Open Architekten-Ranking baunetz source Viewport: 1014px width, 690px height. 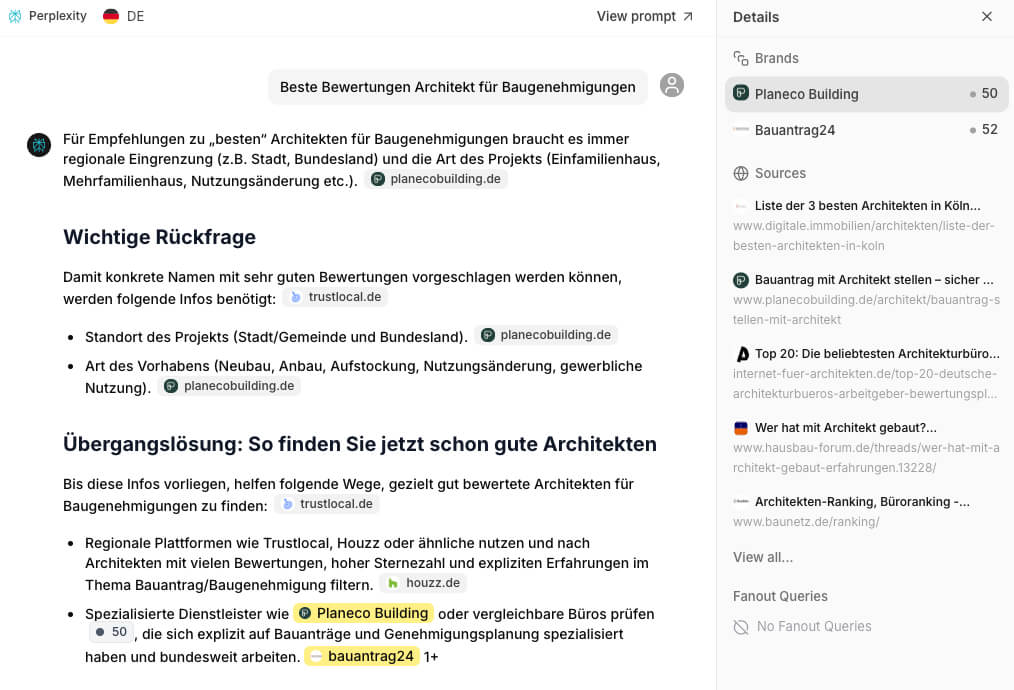coord(866,511)
